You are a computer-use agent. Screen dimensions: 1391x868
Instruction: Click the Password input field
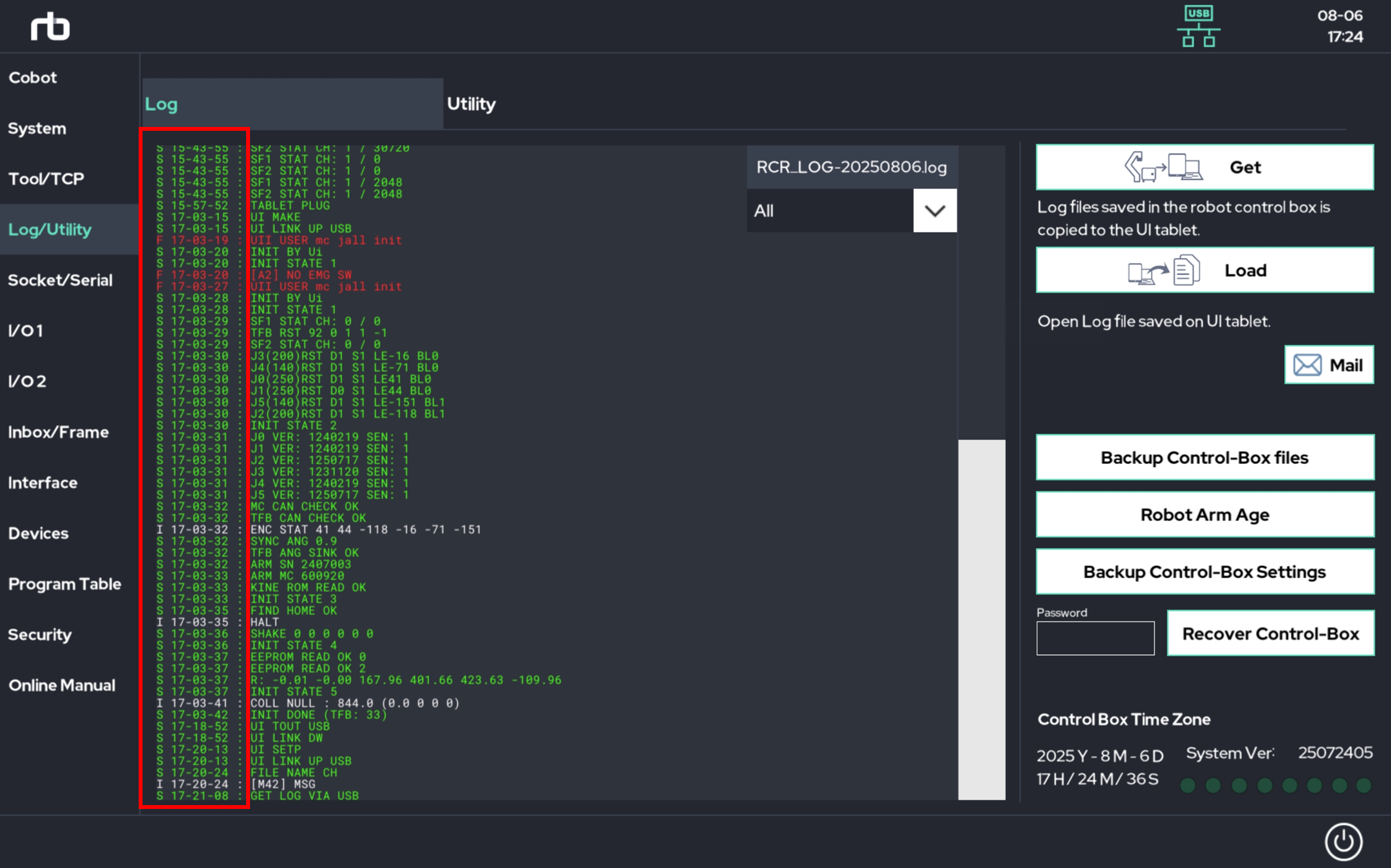[x=1095, y=638]
